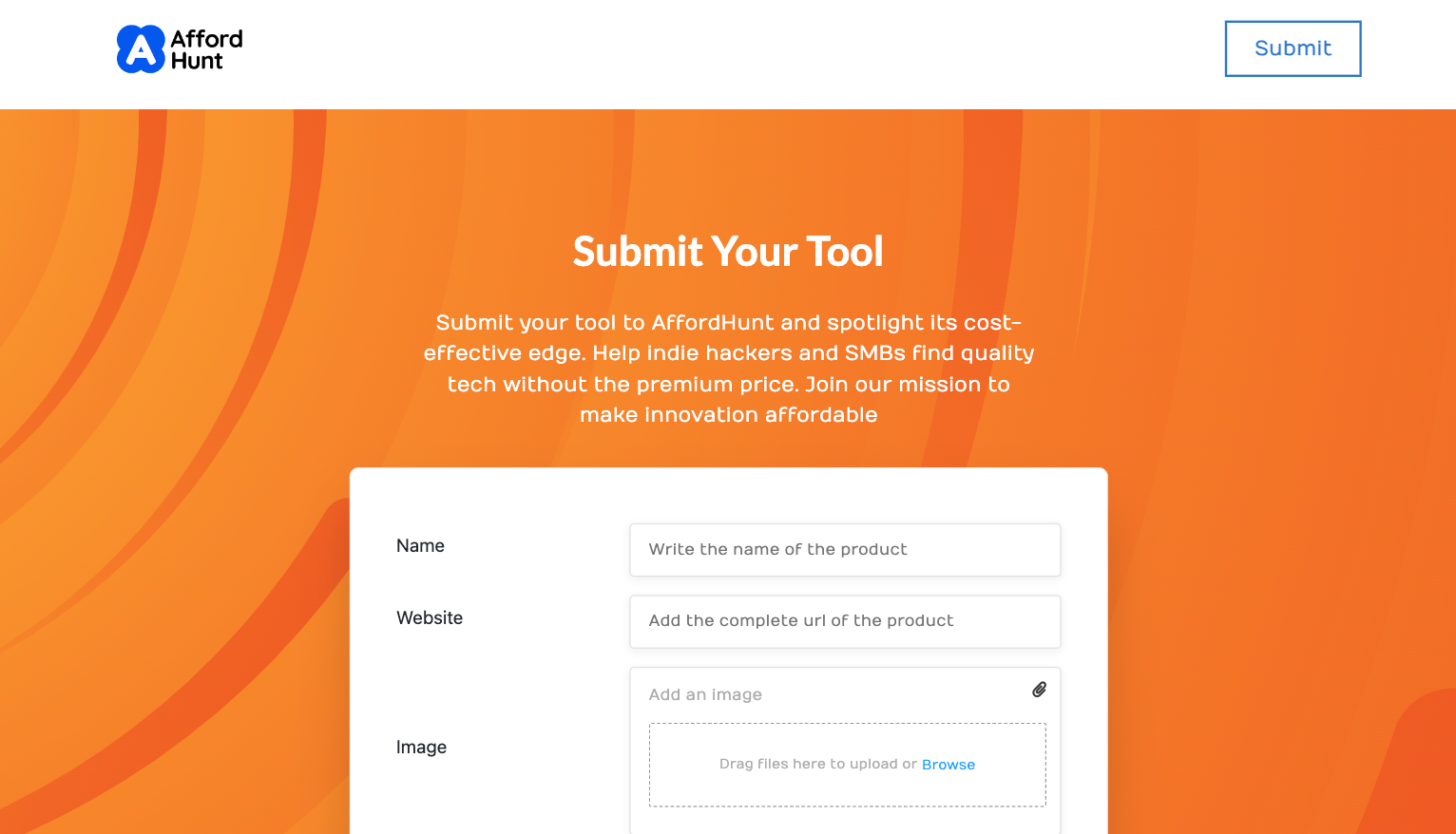Click the blue AffordHunt logo icon
The width and height of the screenshot is (1456, 834).
(x=141, y=49)
